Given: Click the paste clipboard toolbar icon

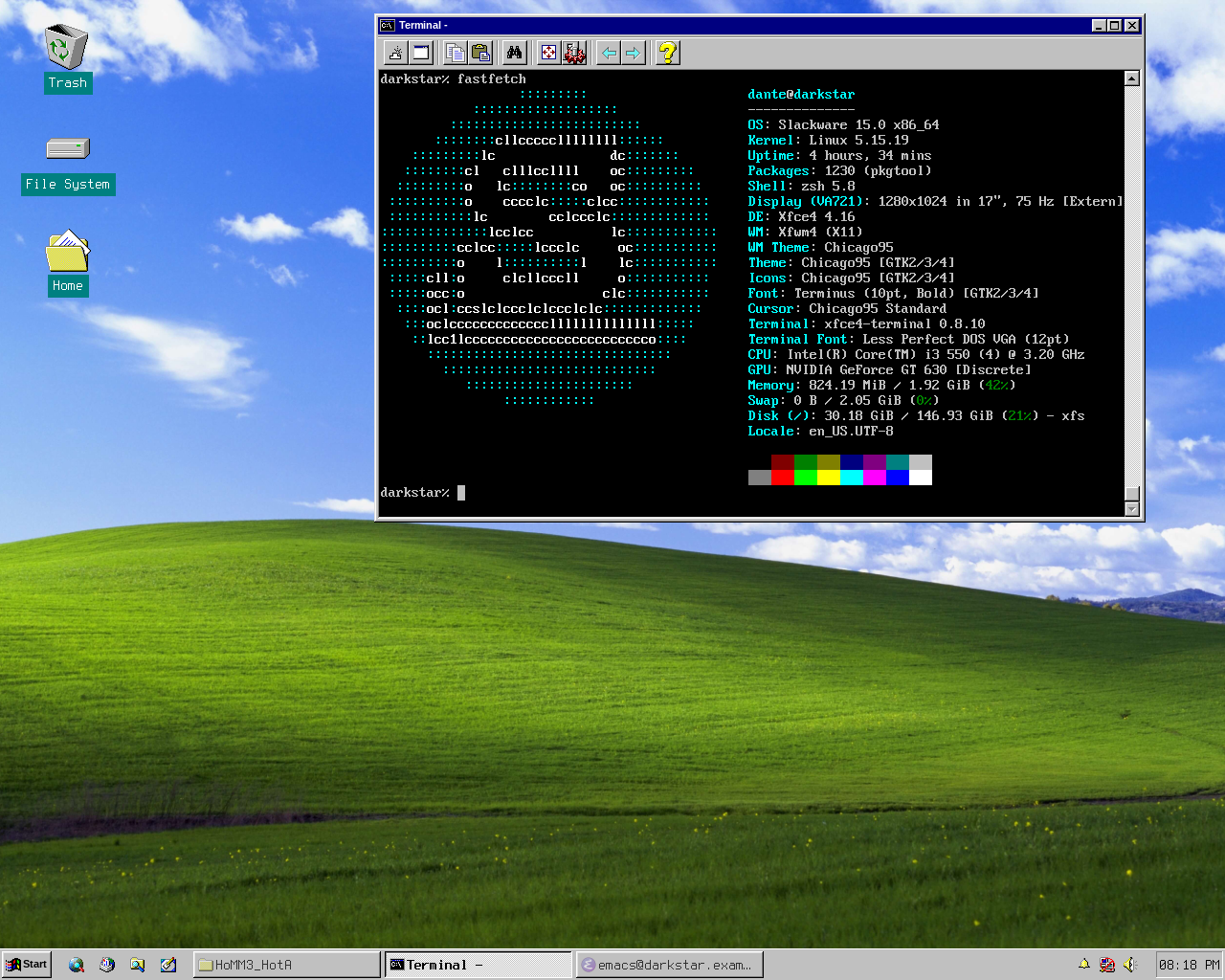Looking at the screenshot, I should tap(481, 53).
